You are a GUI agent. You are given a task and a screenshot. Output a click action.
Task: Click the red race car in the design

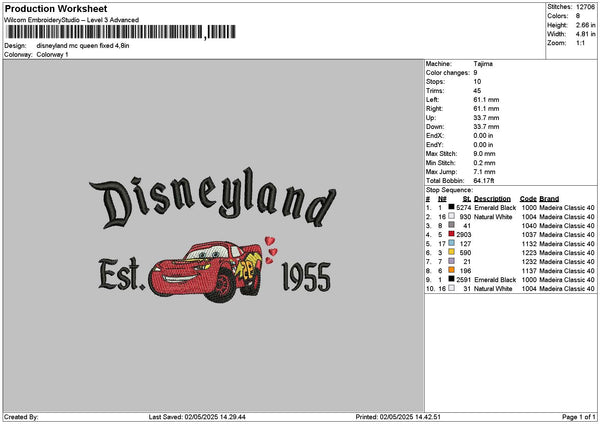pos(205,271)
